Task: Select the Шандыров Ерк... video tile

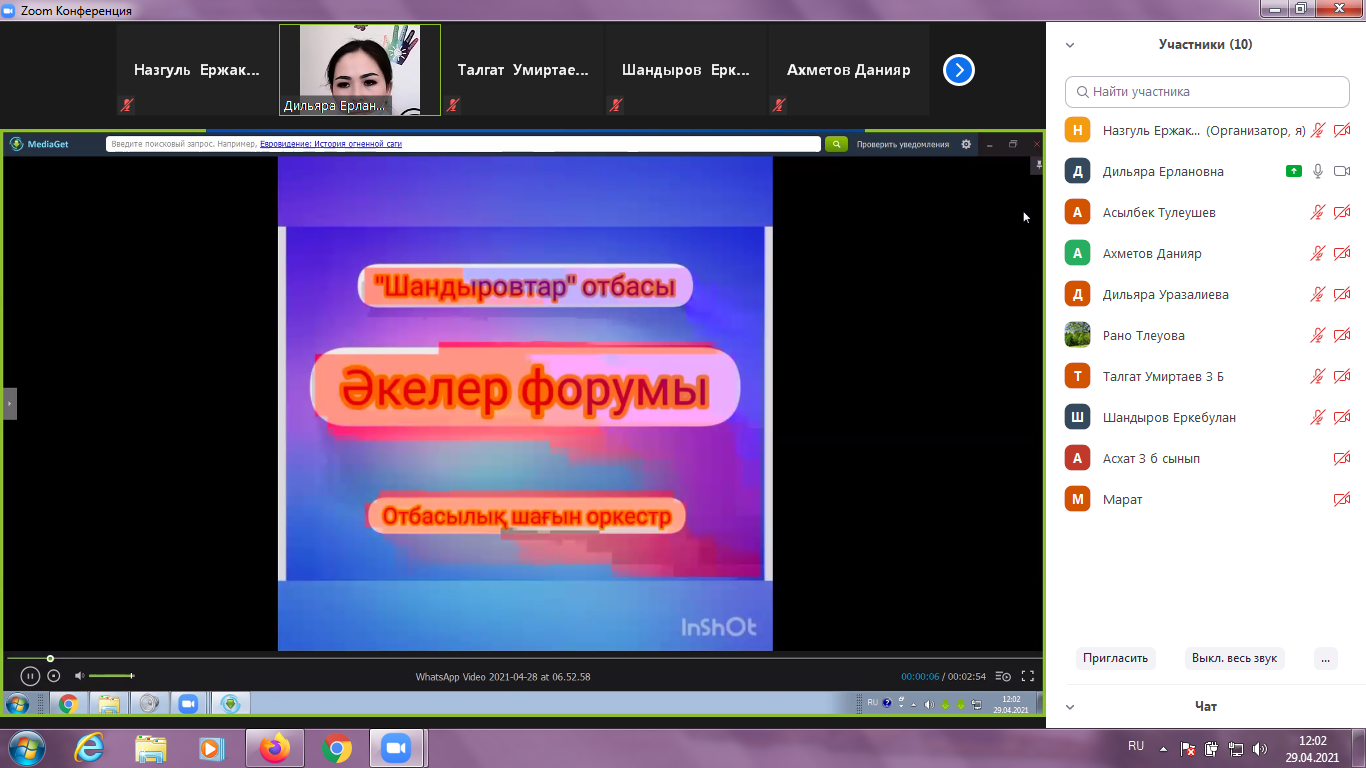Action: [x=686, y=70]
